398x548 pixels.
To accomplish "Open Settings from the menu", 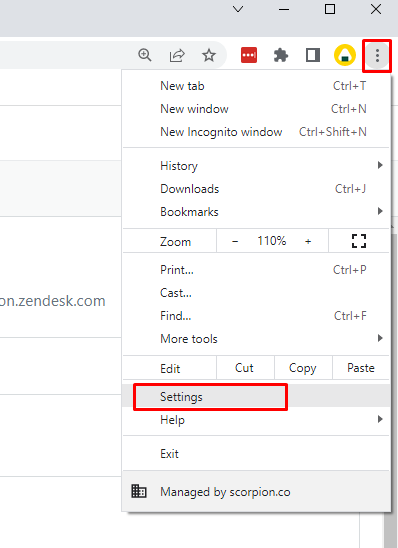I will [x=256, y=397].
